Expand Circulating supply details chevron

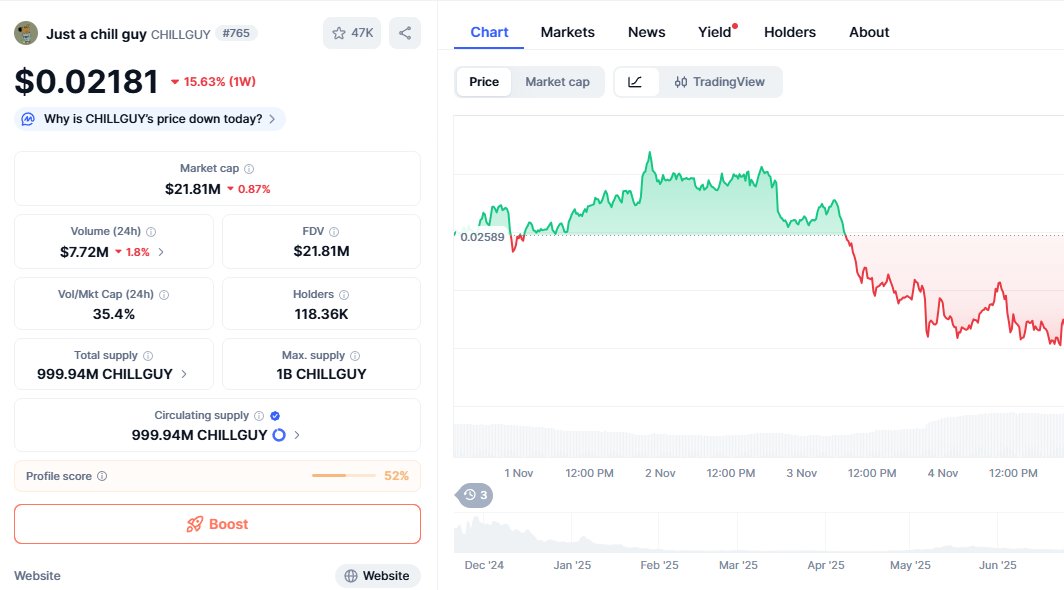coord(297,435)
